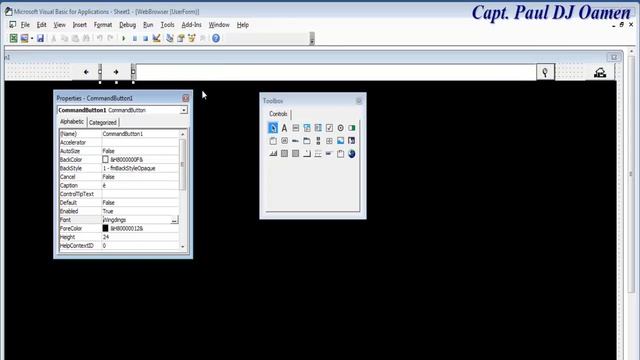This screenshot has height=360, width=640.
Task: Click the View Microsoft Excel toolbar icon
Action: 13,38
